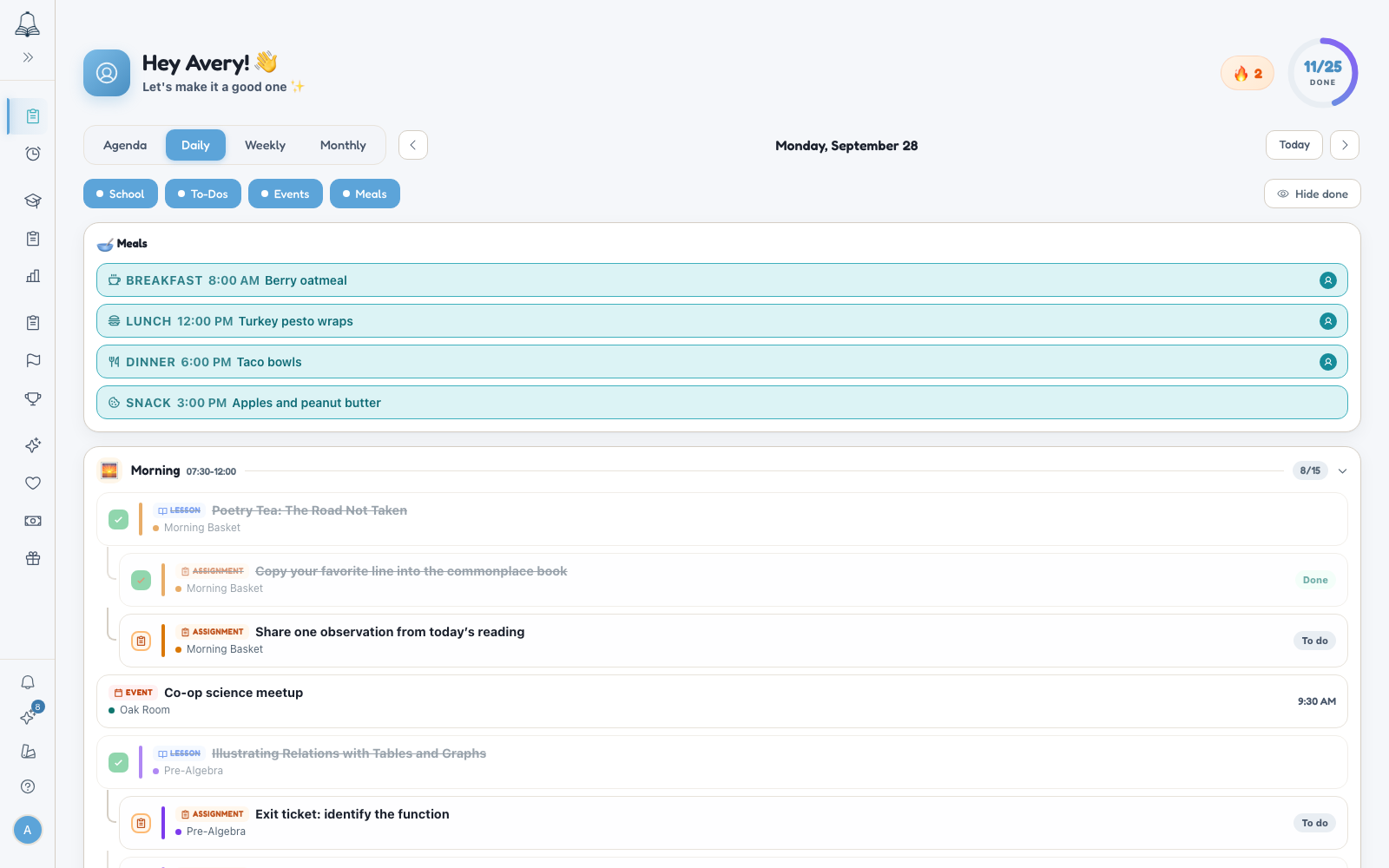Click assignee icon on Lunch row
This screenshot has width=1389, height=868.
(x=1328, y=321)
